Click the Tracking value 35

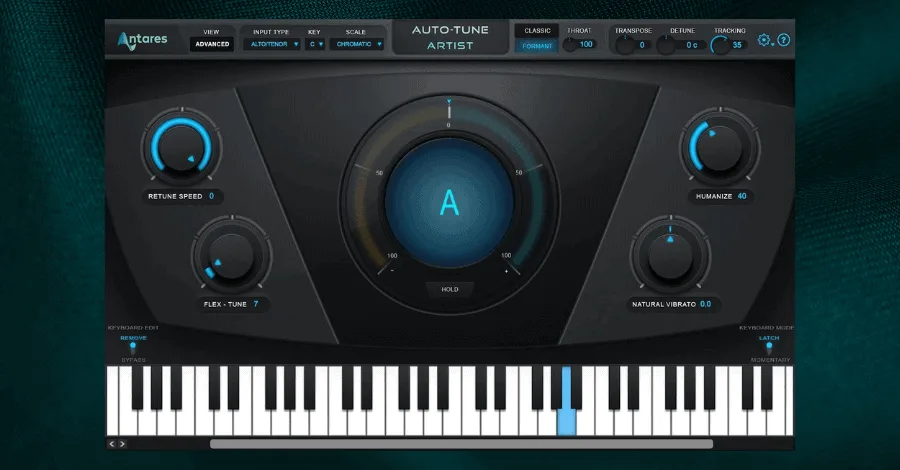point(737,45)
